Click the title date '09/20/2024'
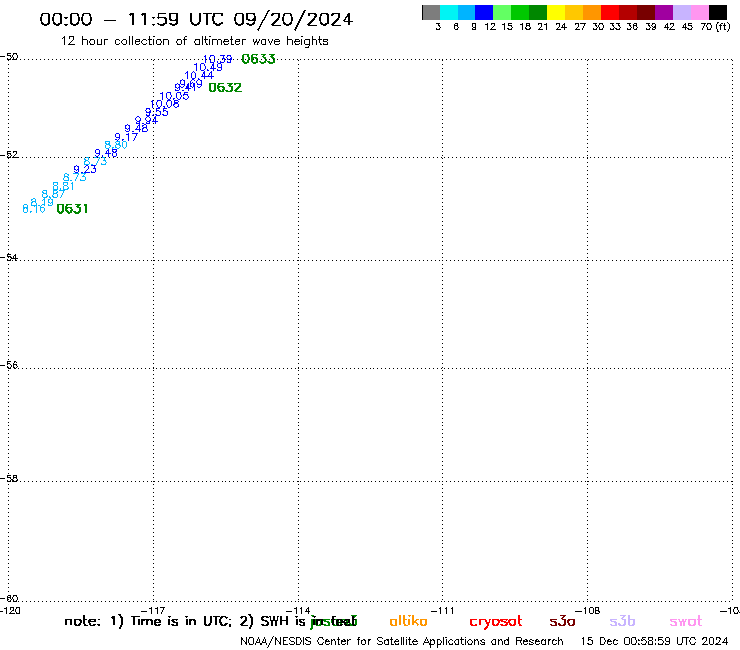Viewport: 740px width, 650px height. tap(293, 19)
